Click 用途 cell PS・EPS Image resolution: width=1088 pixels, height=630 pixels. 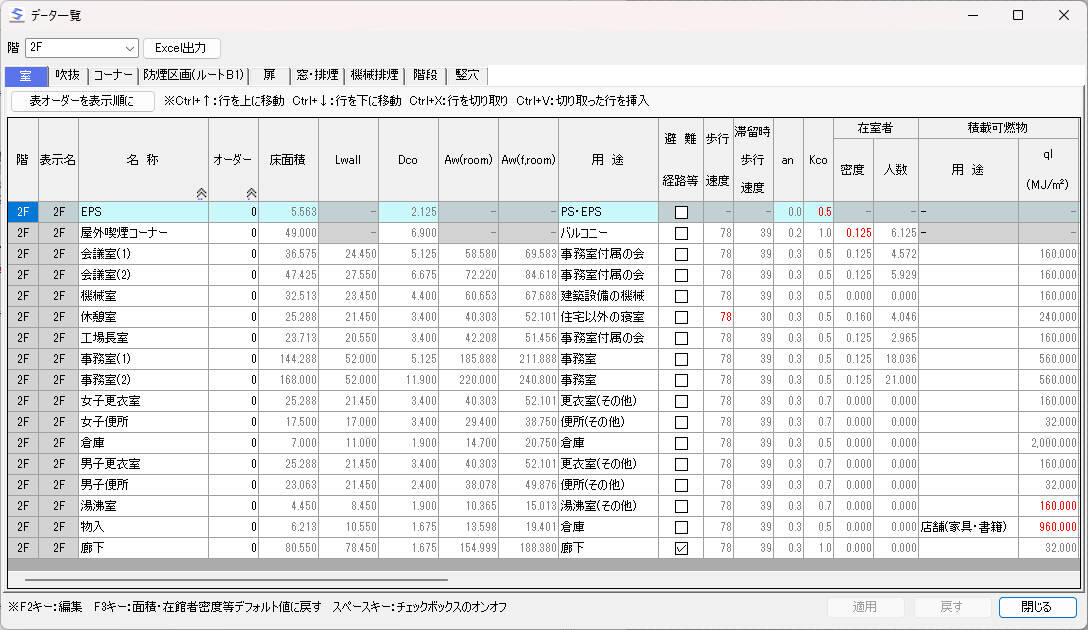coord(609,212)
